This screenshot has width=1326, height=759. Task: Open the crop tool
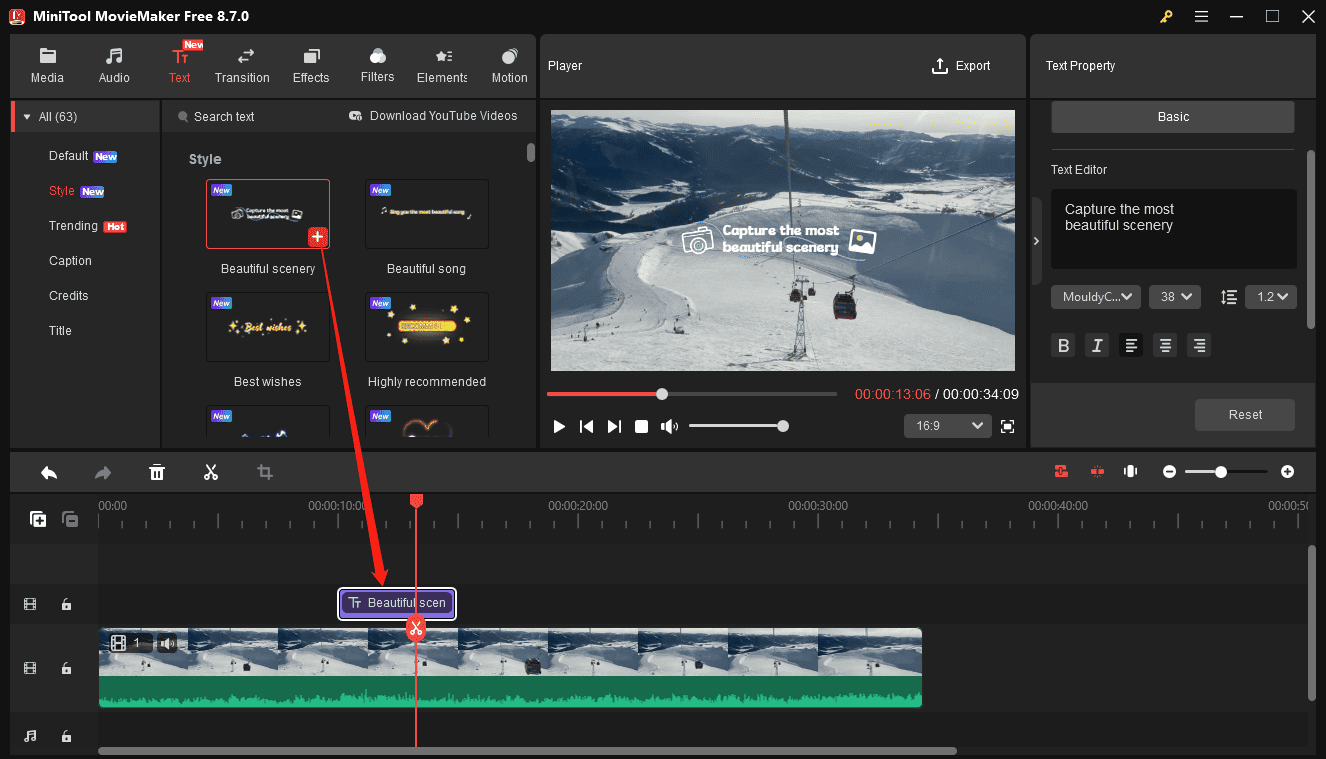265,472
